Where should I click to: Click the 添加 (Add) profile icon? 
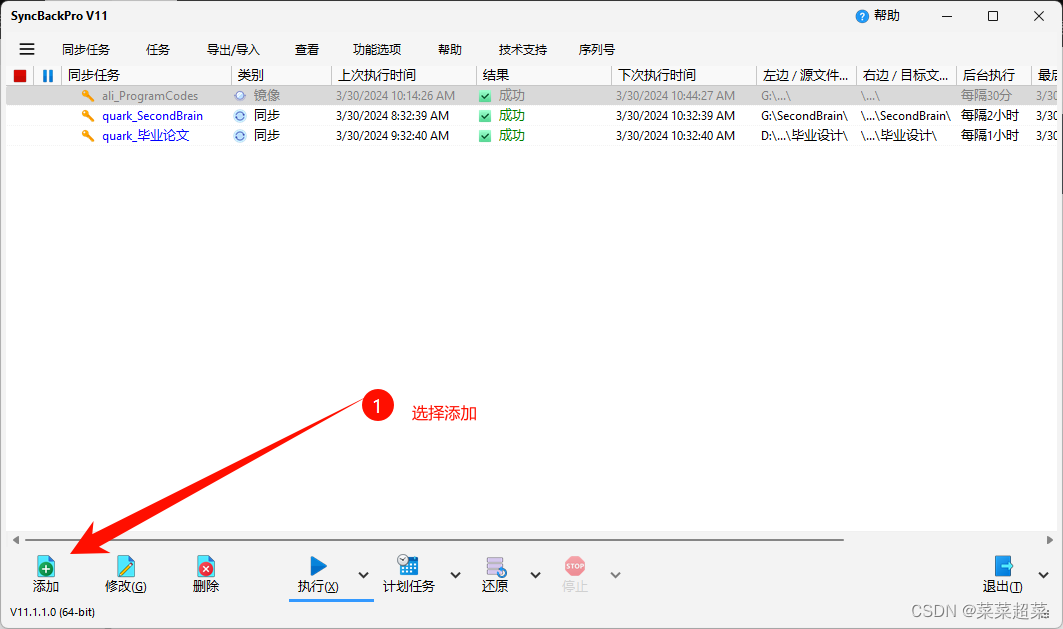(45, 566)
